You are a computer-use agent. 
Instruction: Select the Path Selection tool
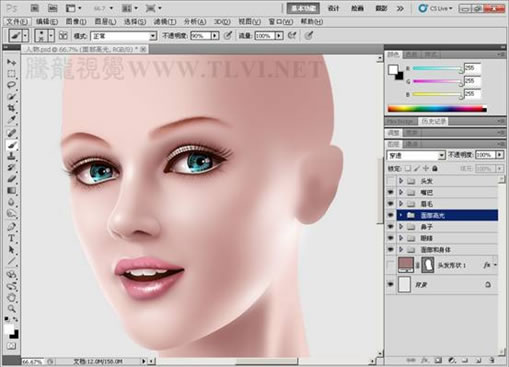11,250
